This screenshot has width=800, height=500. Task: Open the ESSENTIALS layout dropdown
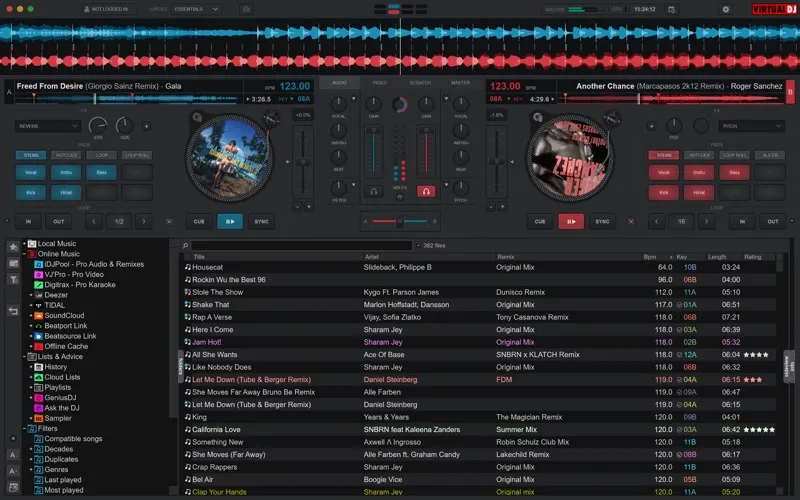196,9
